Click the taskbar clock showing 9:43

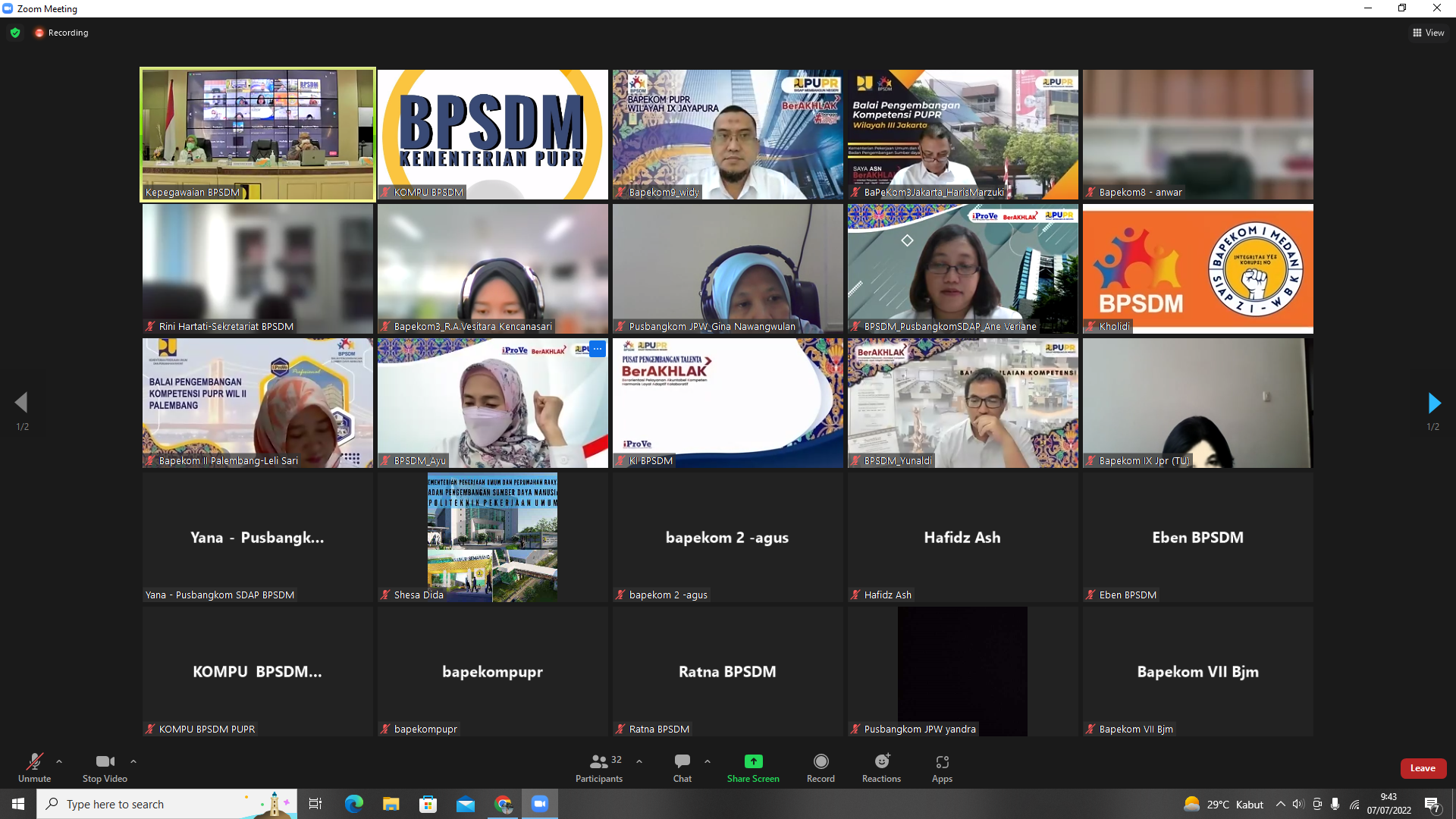pyautogui.click(x=1389, y=804)
